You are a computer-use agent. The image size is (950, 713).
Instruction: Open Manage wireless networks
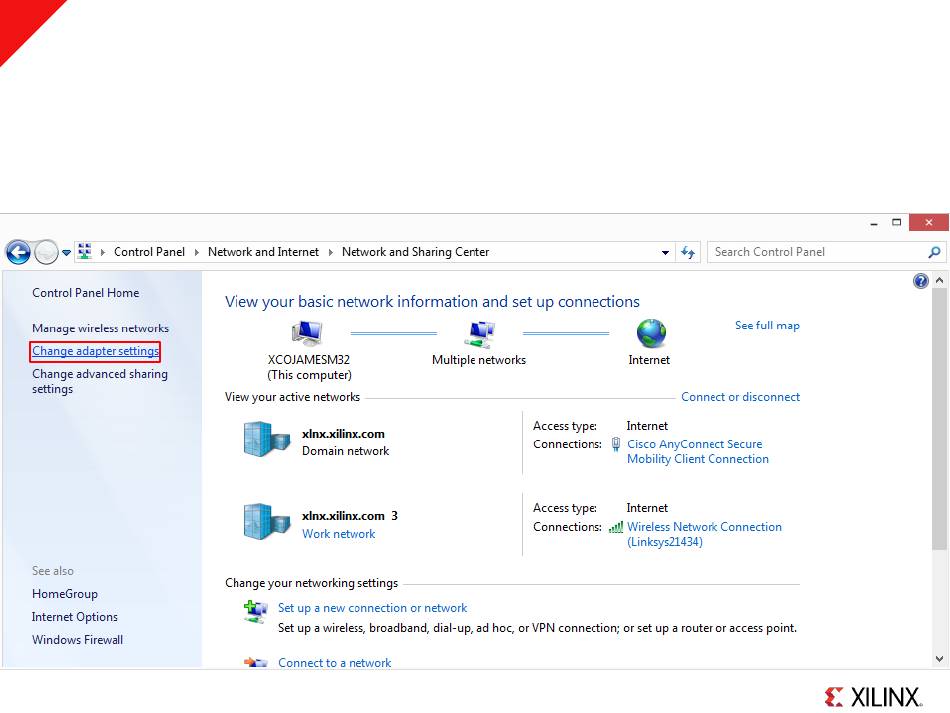101,328
